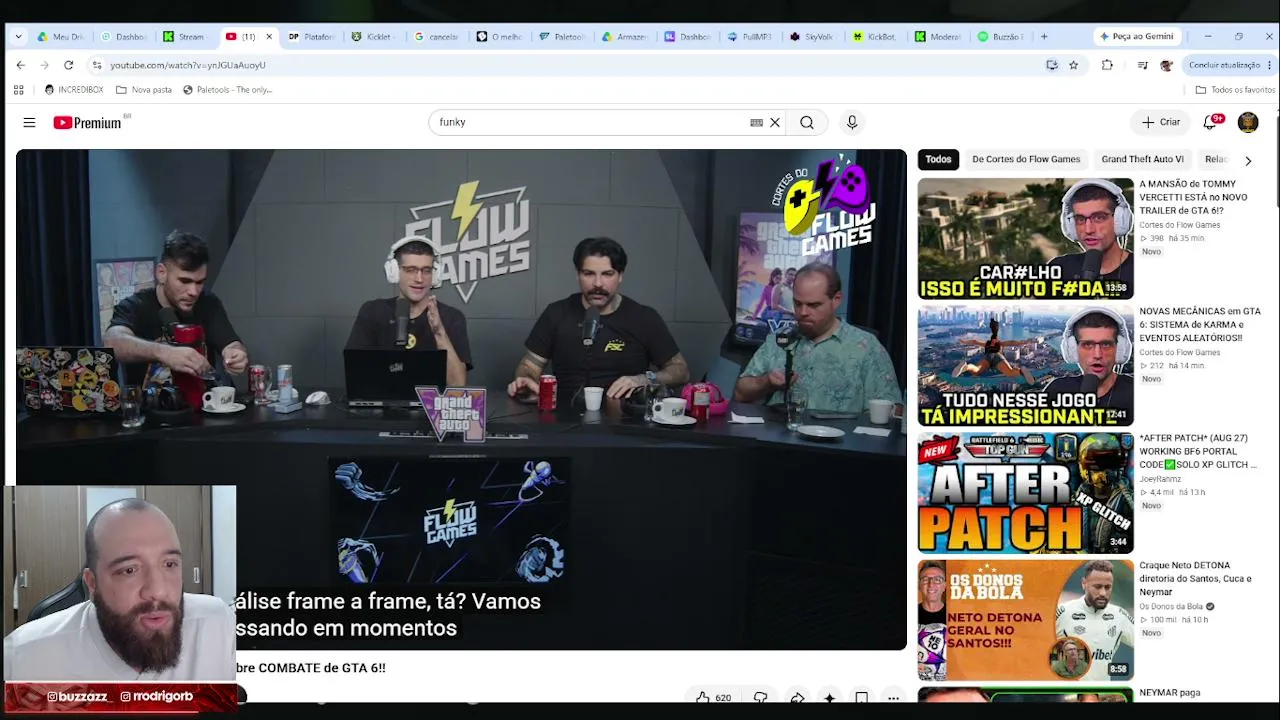Open the 'Neto detona geral no Santos' thumbnail

(x=1026, y=620)
